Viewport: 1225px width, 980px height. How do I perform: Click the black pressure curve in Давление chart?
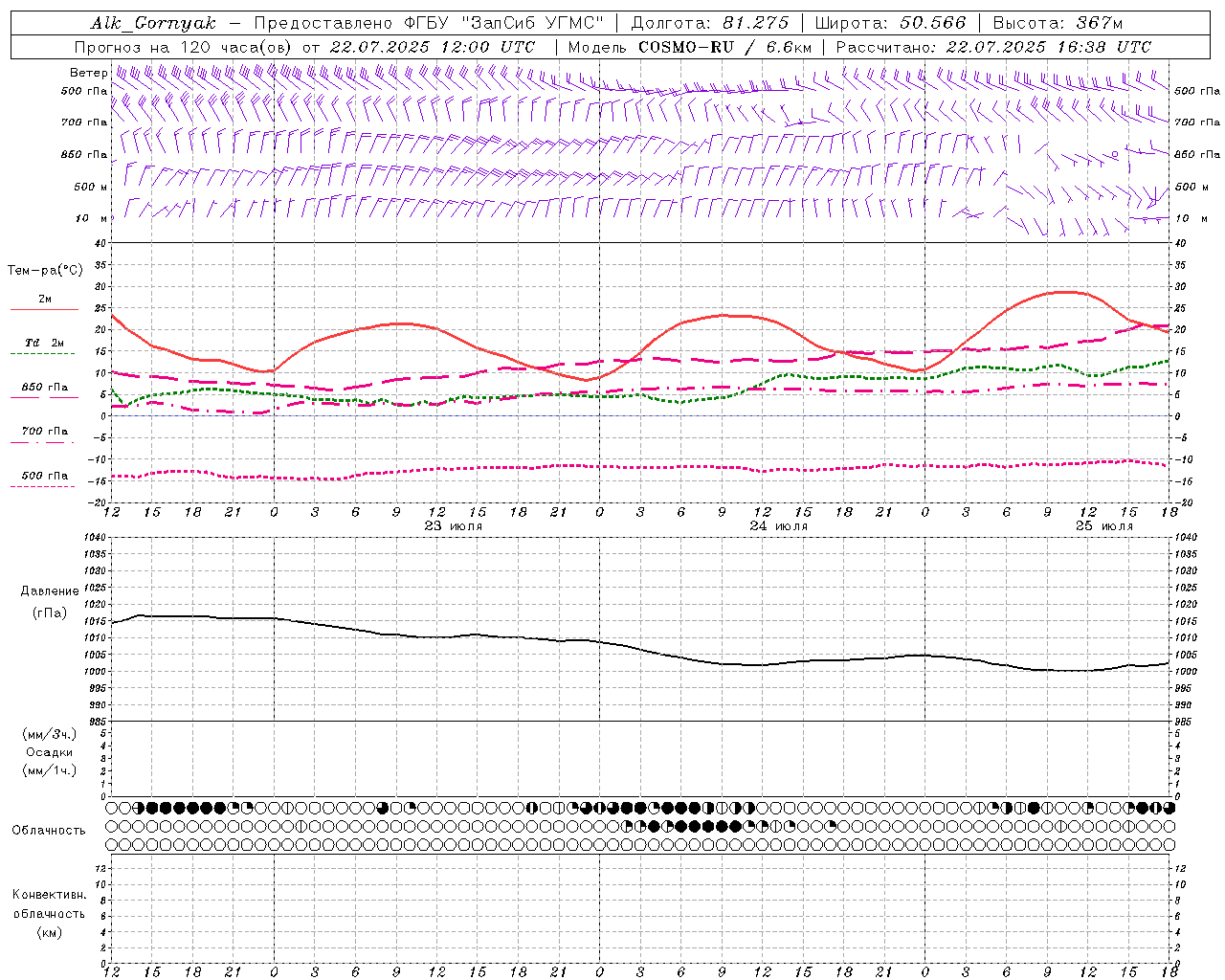(x=640, y=648)
